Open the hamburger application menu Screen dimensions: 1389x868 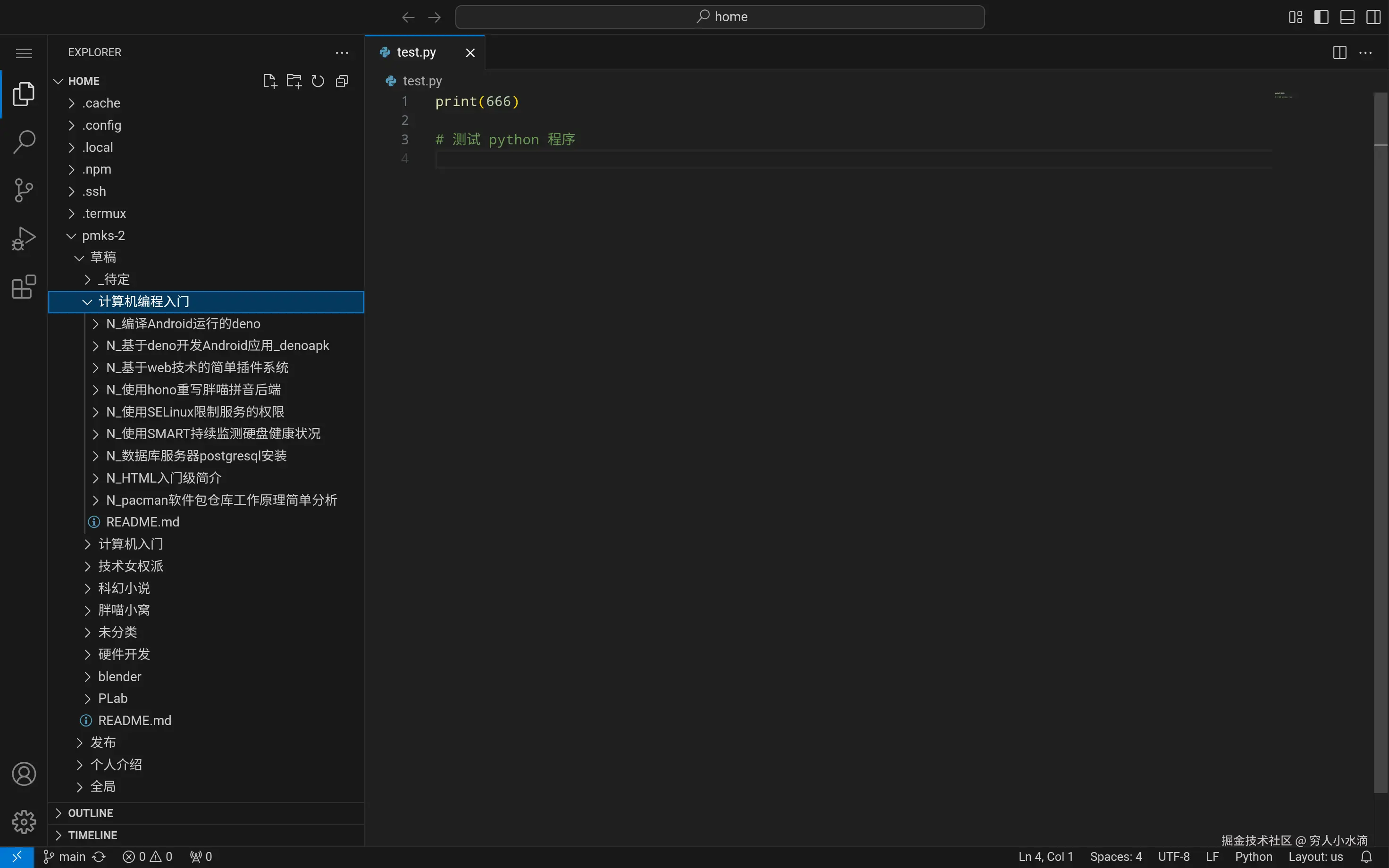tap(24, 53)
